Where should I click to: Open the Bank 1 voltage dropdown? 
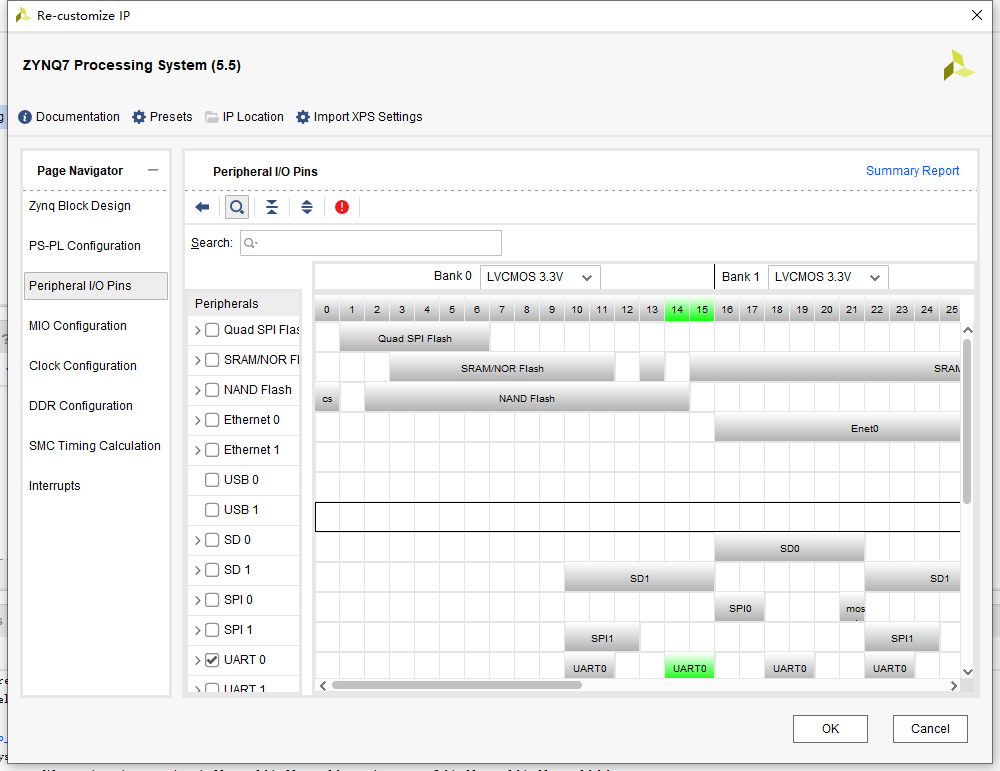(x=828, y=277)
